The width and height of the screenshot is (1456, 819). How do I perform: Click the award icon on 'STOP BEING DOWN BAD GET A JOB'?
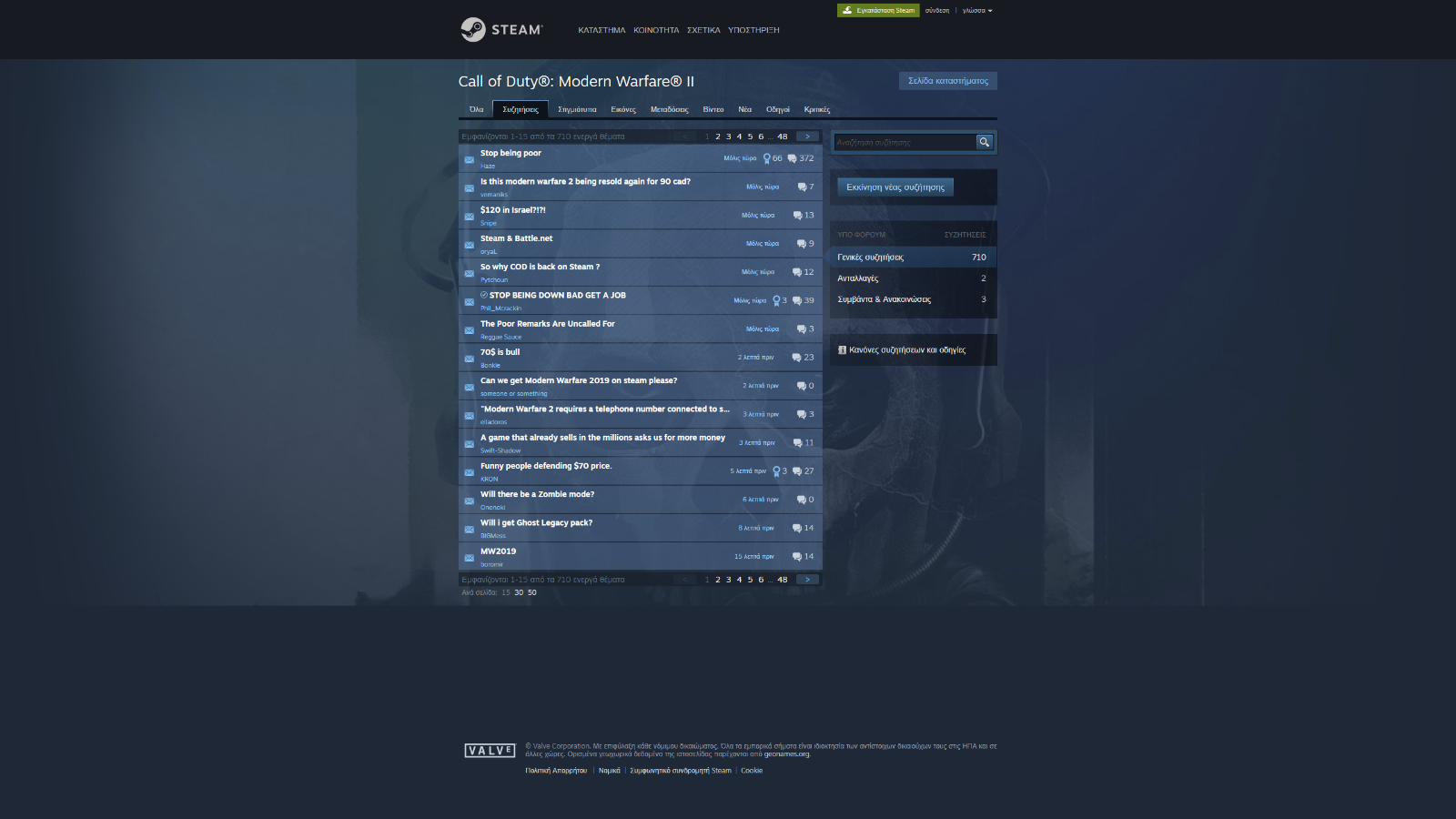776,300
